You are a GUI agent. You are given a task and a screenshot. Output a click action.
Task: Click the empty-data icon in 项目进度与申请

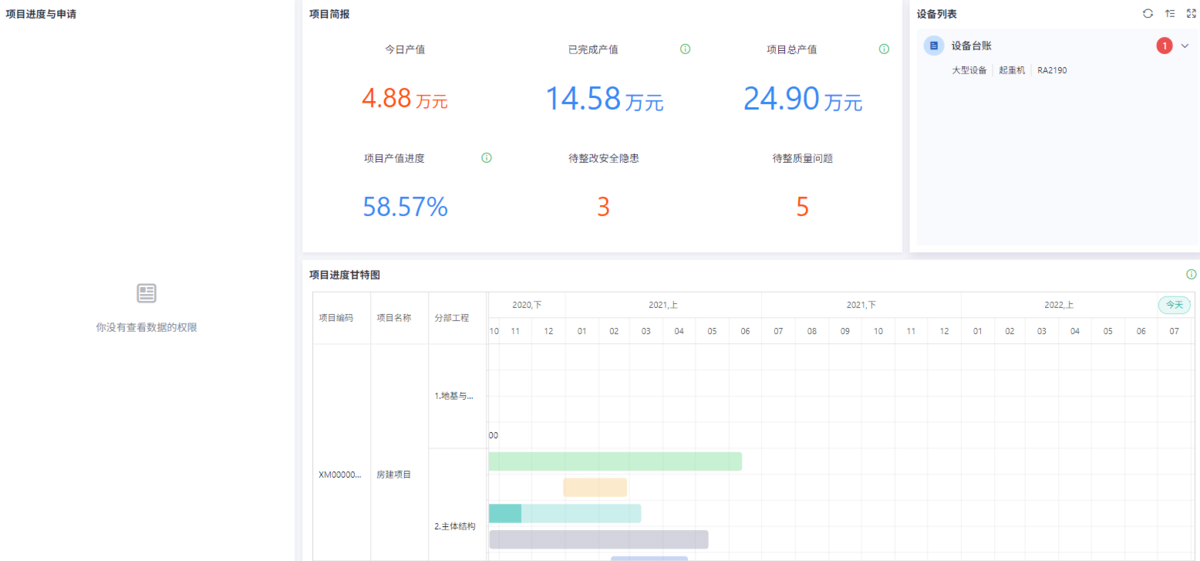click(147, 293)
